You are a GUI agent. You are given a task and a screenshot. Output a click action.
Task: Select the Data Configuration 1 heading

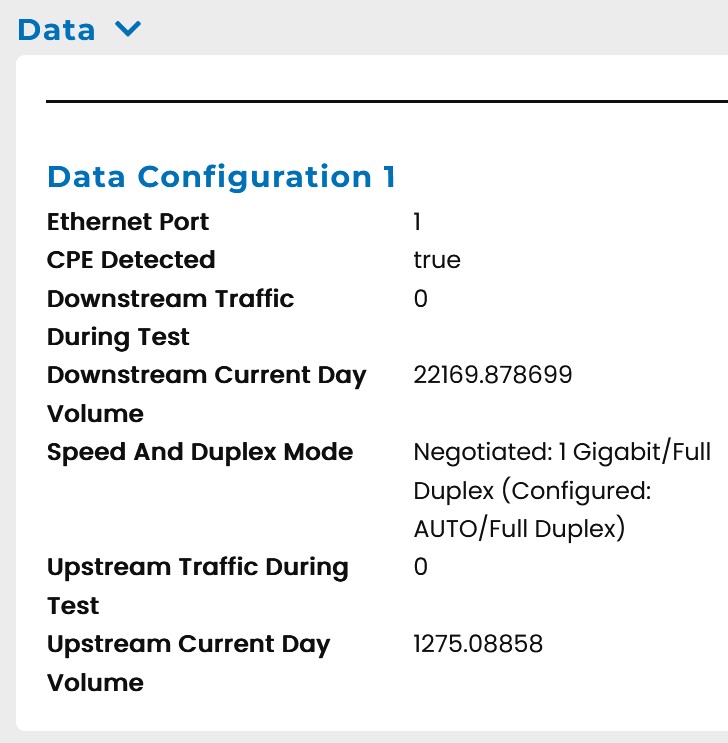tap(221, 177)
